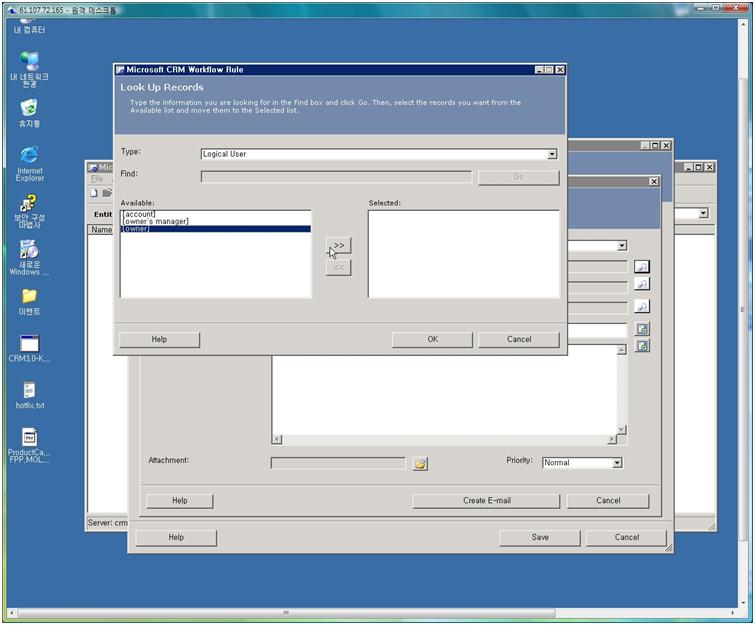Cancel the Look Up Records dialog
755x625 pixels.
[519, 339]
